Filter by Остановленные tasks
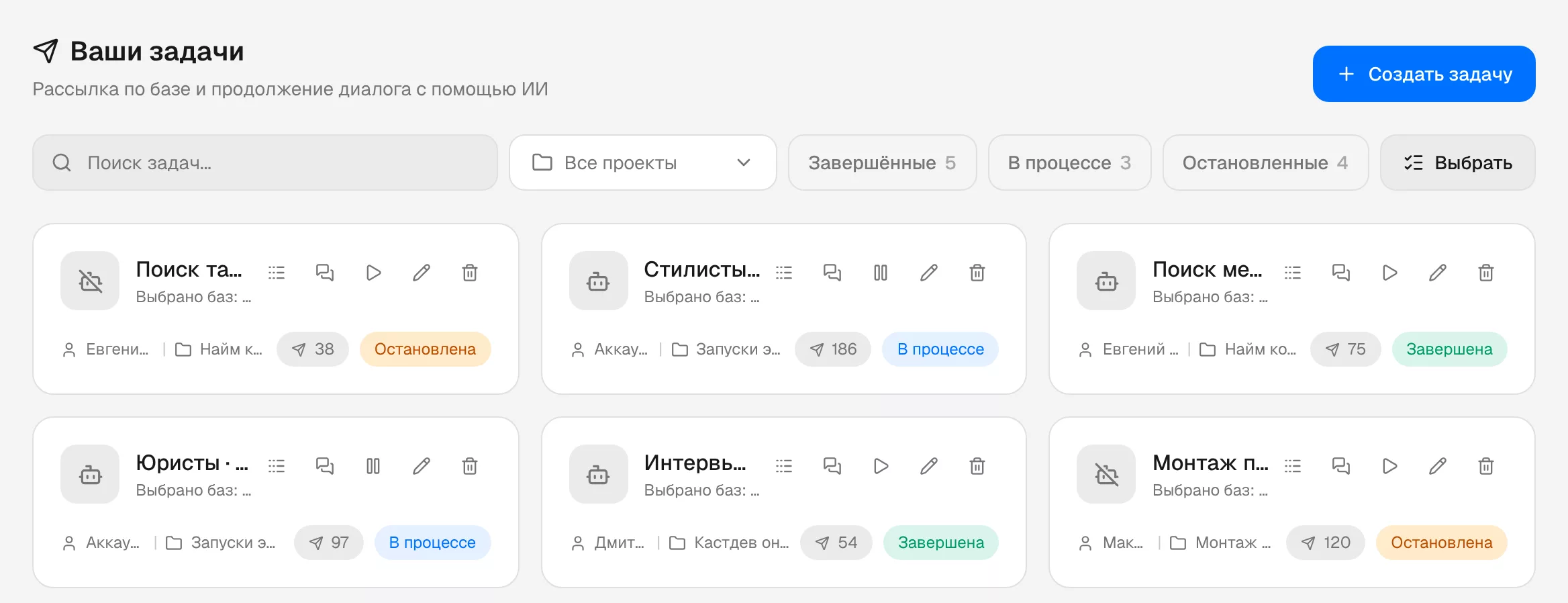This screenshot has height=603, width=1568. 1265,163
